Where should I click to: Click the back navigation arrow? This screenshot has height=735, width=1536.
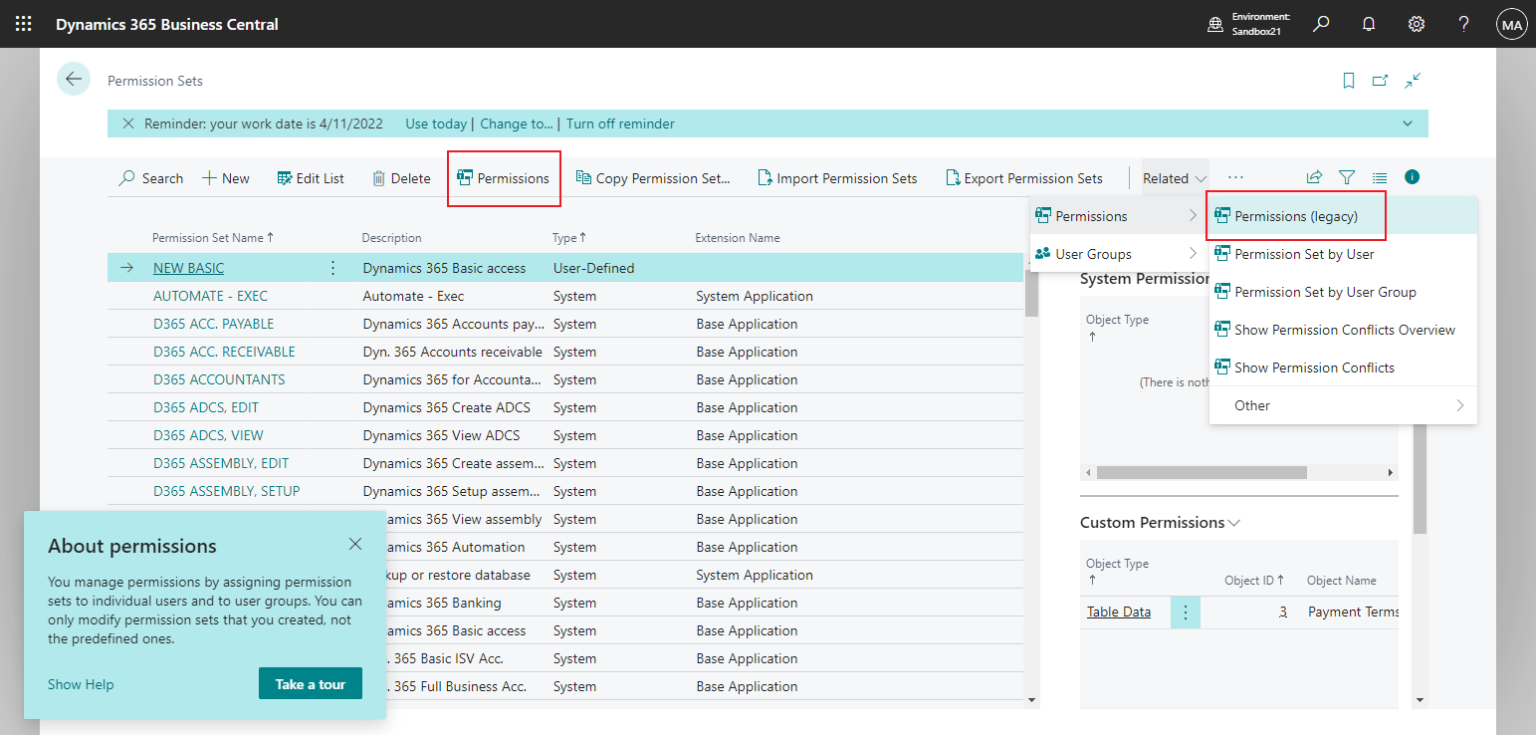tap(73, 78)
